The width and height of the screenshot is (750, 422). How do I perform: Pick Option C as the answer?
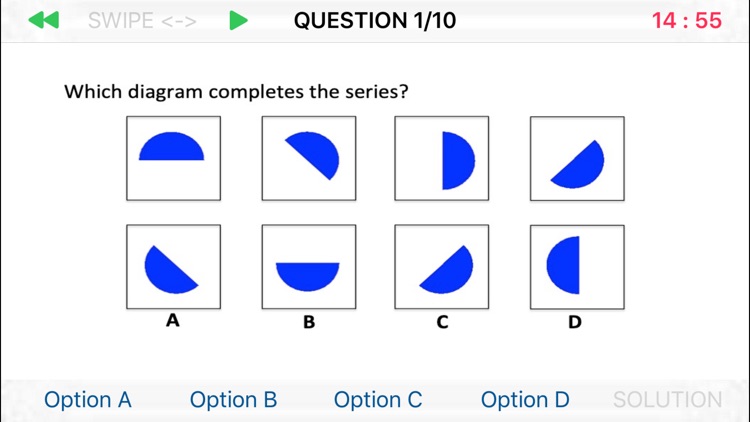pos(378,400)
